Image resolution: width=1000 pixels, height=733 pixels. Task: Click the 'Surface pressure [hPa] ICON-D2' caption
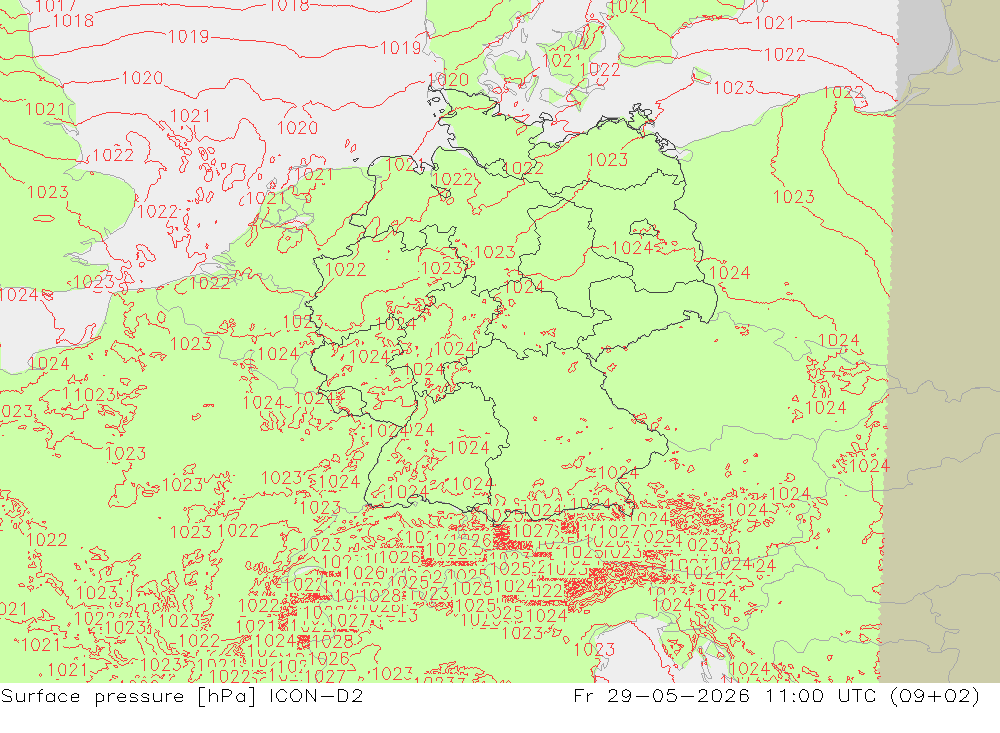click(x=182, y=696)
